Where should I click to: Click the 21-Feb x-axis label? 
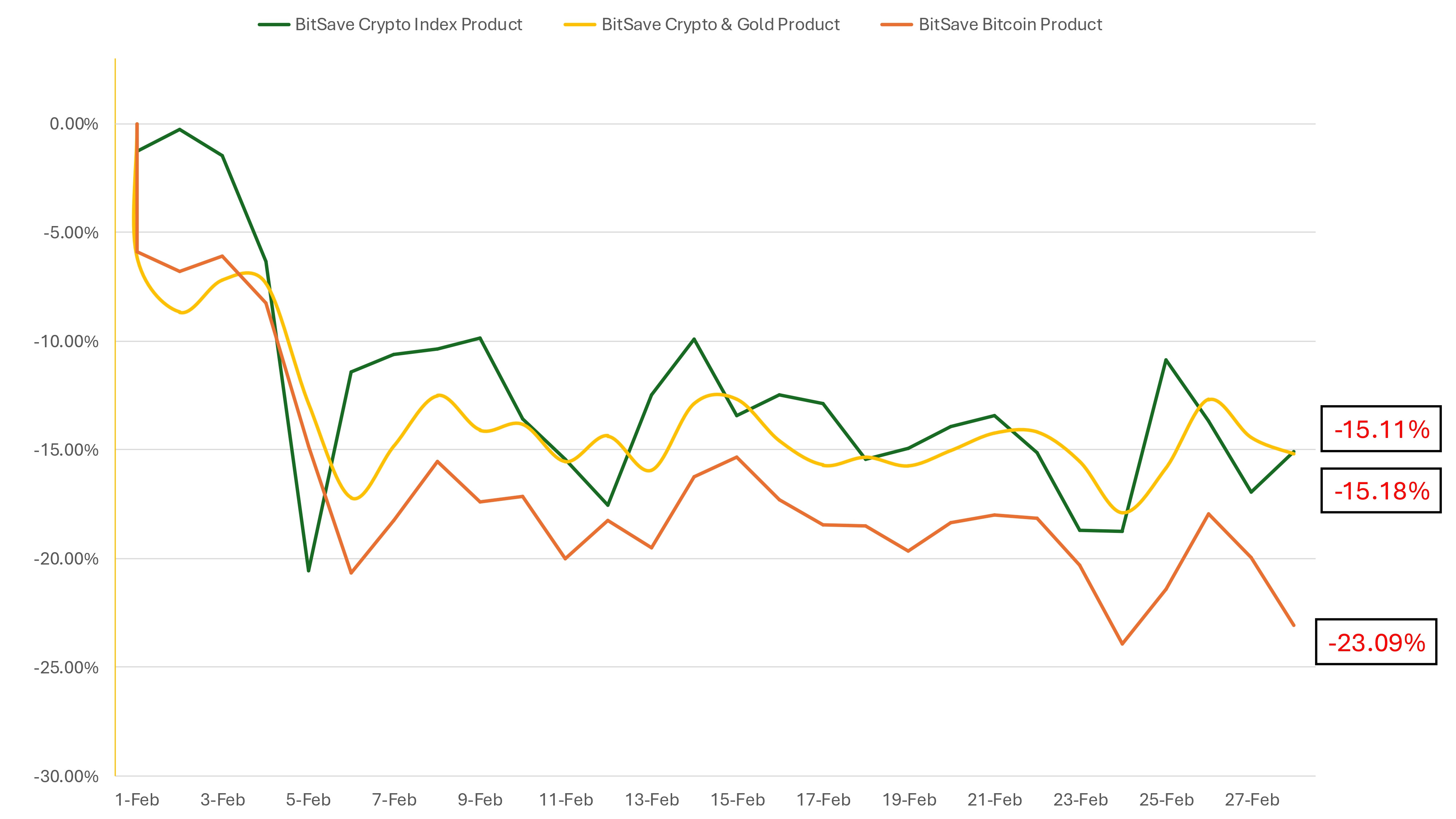[x=995, y=800]
